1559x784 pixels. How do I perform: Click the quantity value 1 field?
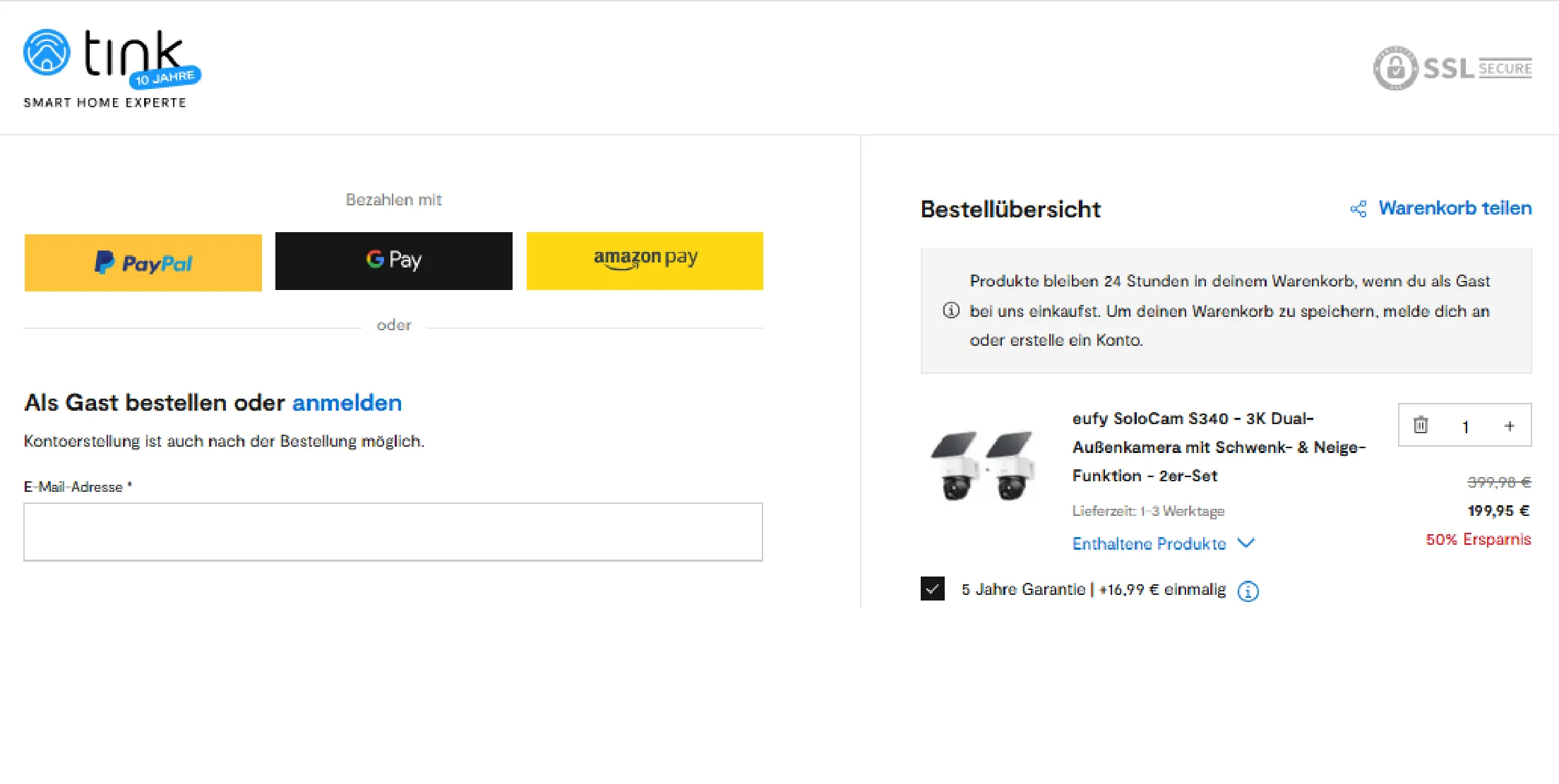click(x=1465, y=426)
